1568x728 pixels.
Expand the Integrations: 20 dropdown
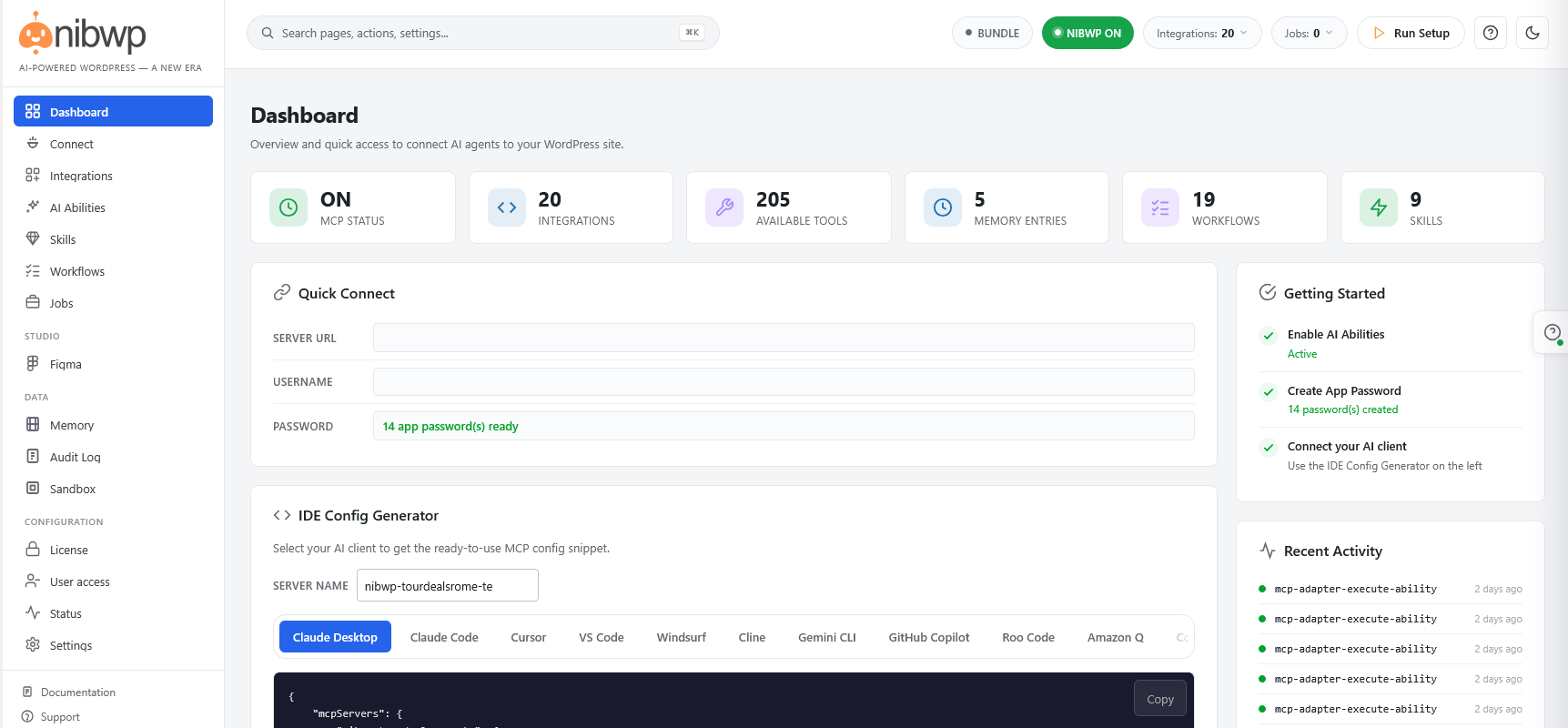[x=1202, y=33]
